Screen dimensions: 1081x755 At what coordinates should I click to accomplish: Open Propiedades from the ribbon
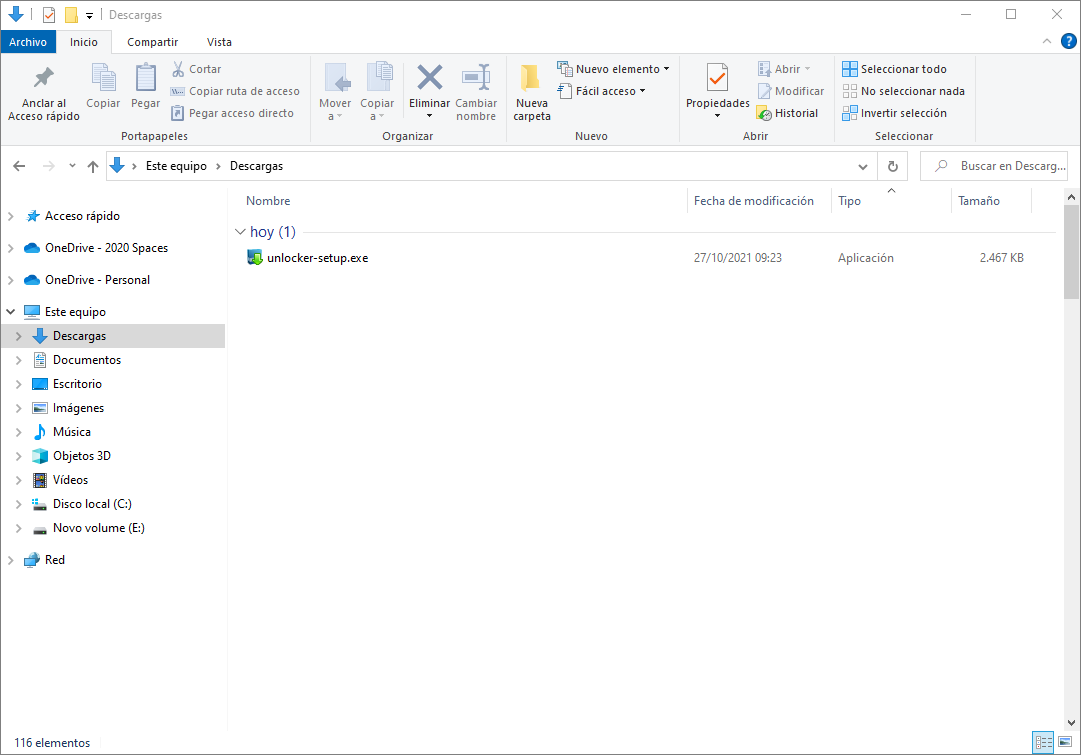click(717, 79)
